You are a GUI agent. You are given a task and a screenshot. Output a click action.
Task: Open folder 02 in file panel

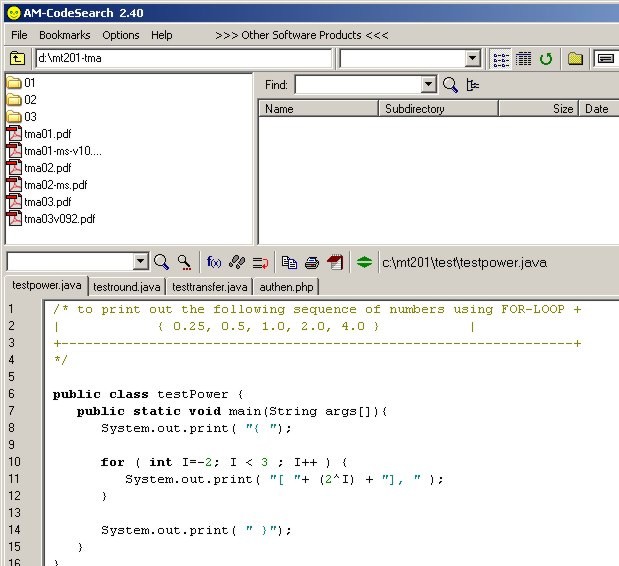coord(22,99)
